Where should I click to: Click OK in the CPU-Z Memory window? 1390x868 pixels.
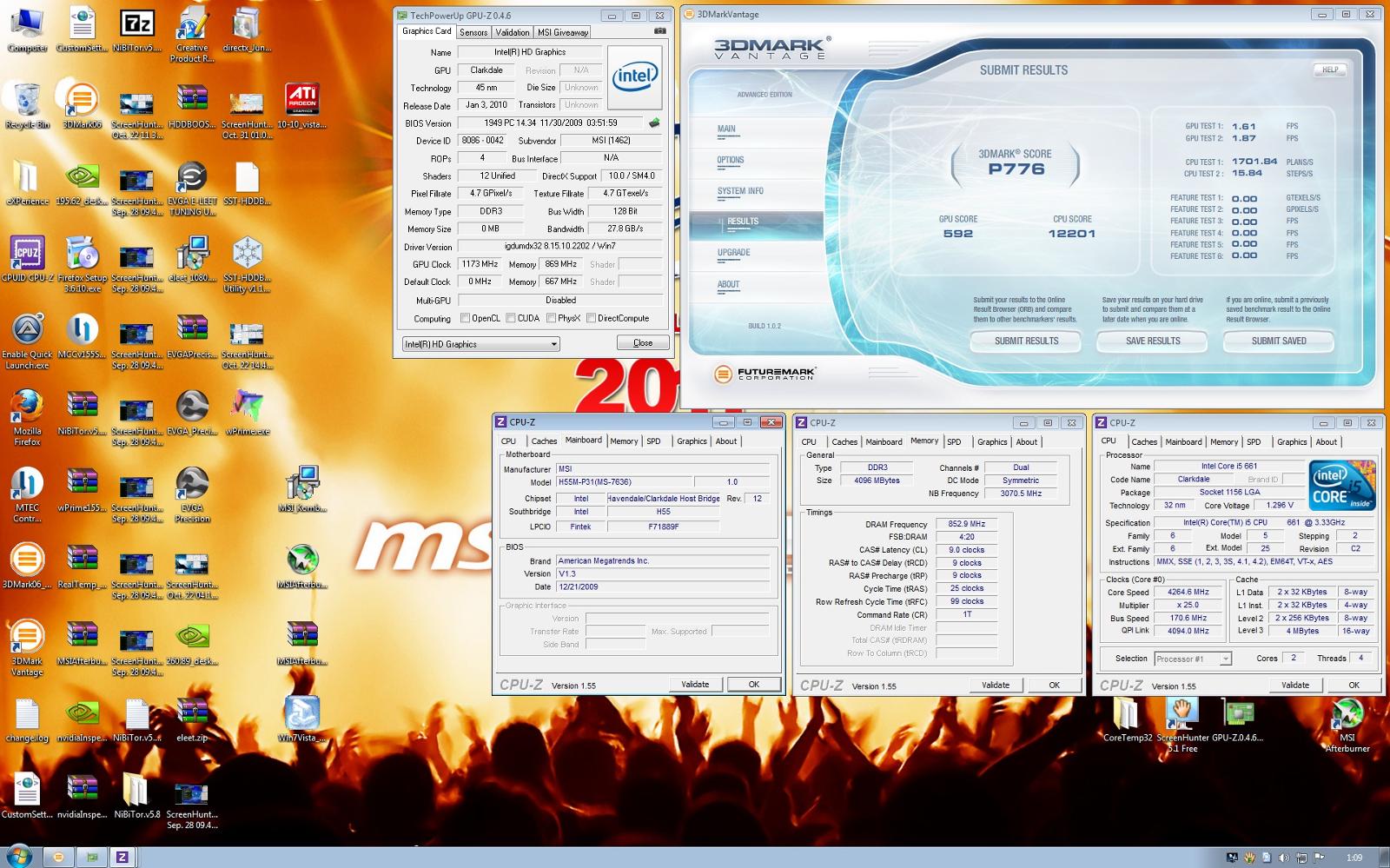click(x=1054, y=686)
